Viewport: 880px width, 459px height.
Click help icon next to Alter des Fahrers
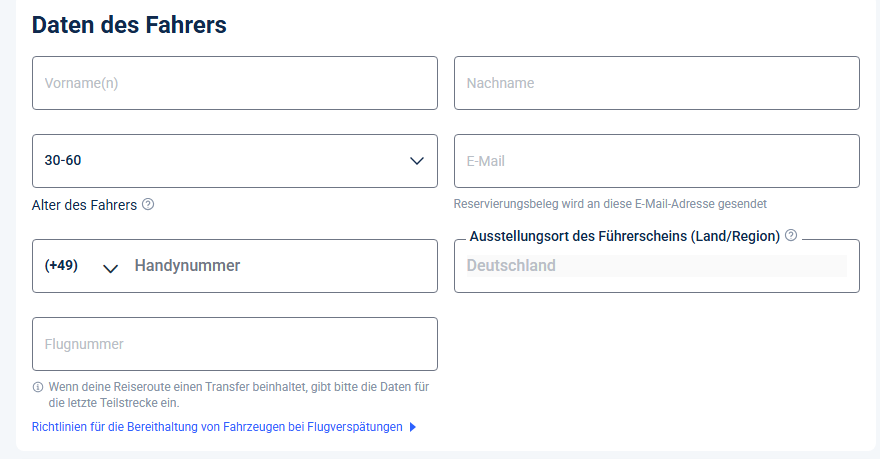[x=148, y=204]
